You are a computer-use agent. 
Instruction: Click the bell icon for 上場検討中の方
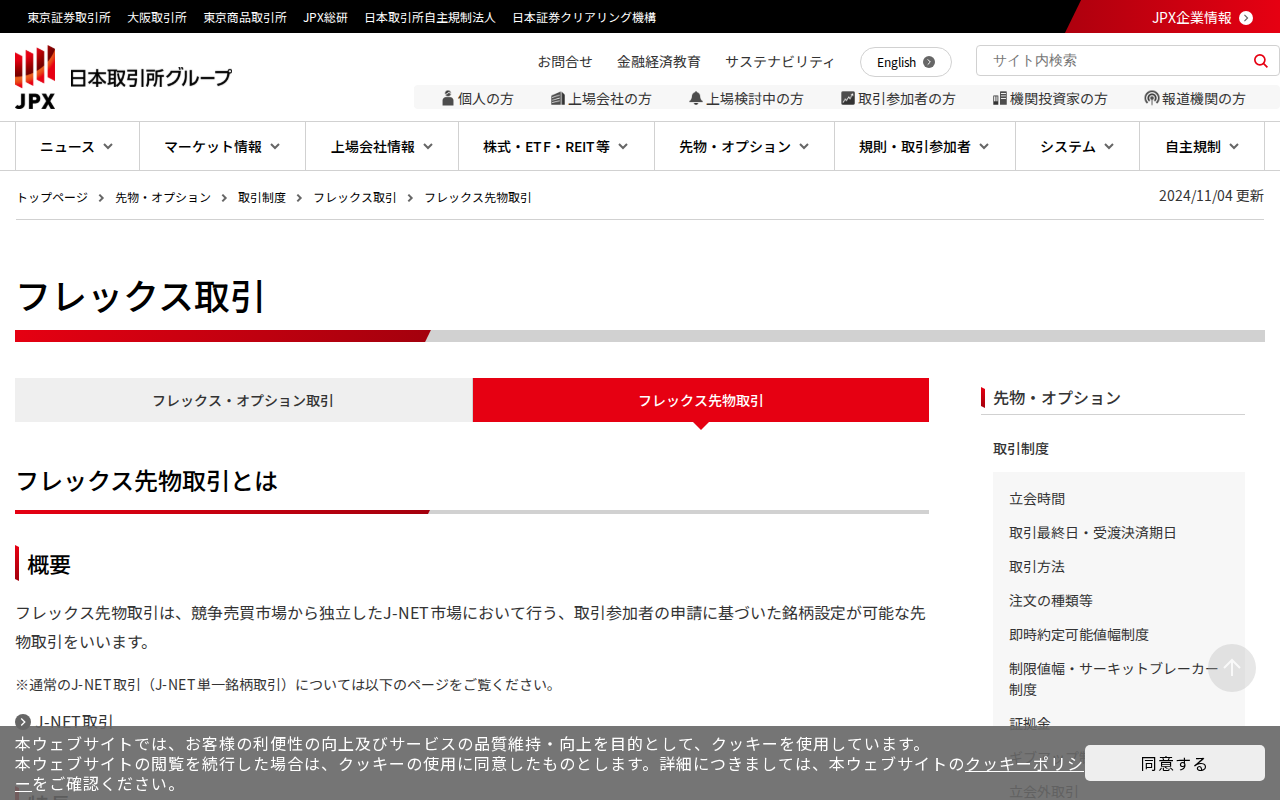click(696, 98)
